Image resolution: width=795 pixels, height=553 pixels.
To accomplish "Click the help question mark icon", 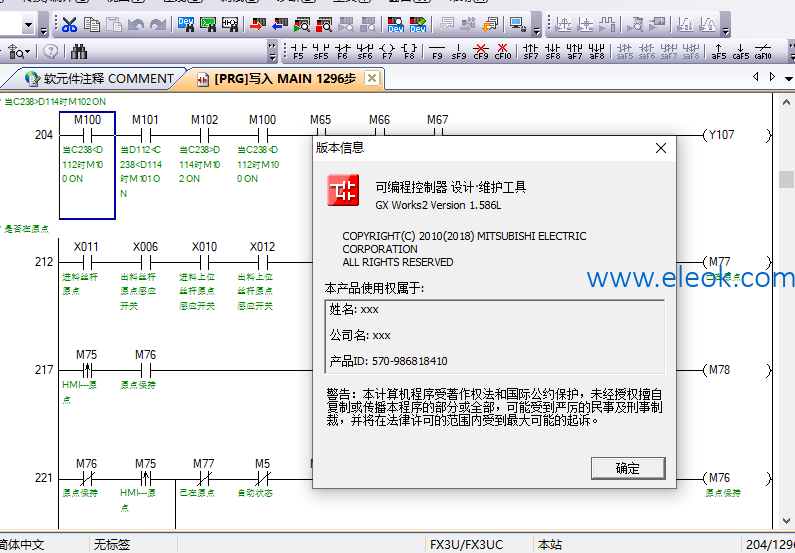I will point(51,51).
